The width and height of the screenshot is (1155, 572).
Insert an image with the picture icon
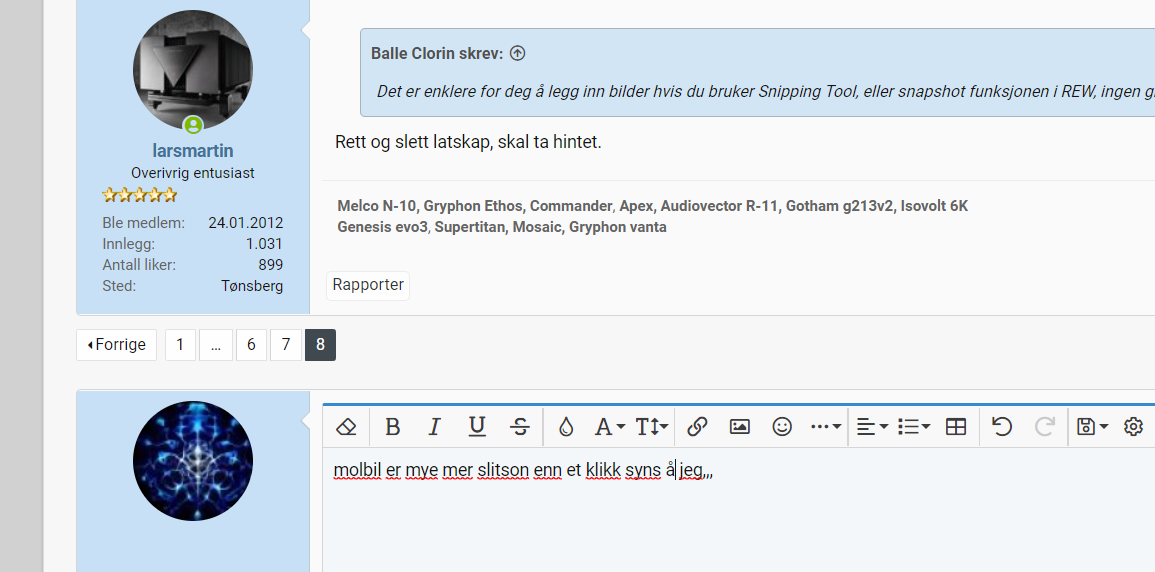pos(740,426)
